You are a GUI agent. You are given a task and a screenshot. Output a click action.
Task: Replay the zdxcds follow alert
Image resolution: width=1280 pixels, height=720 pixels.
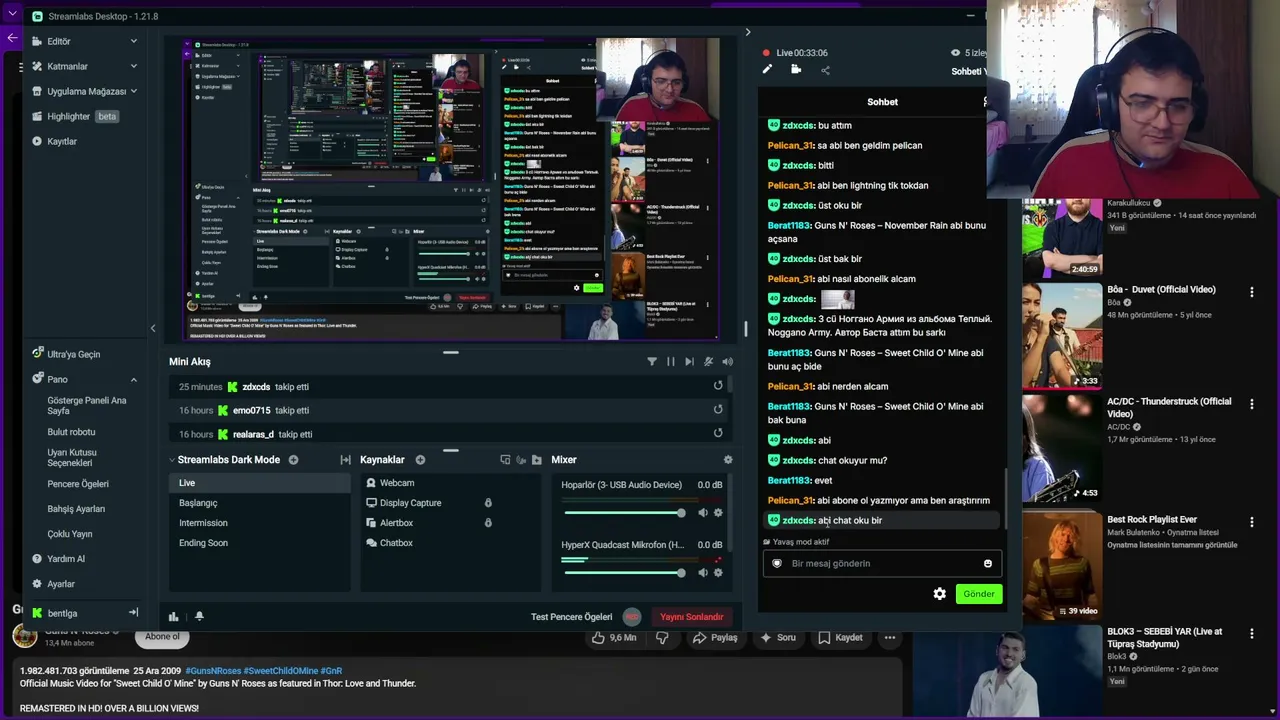[x=718, y=386]
